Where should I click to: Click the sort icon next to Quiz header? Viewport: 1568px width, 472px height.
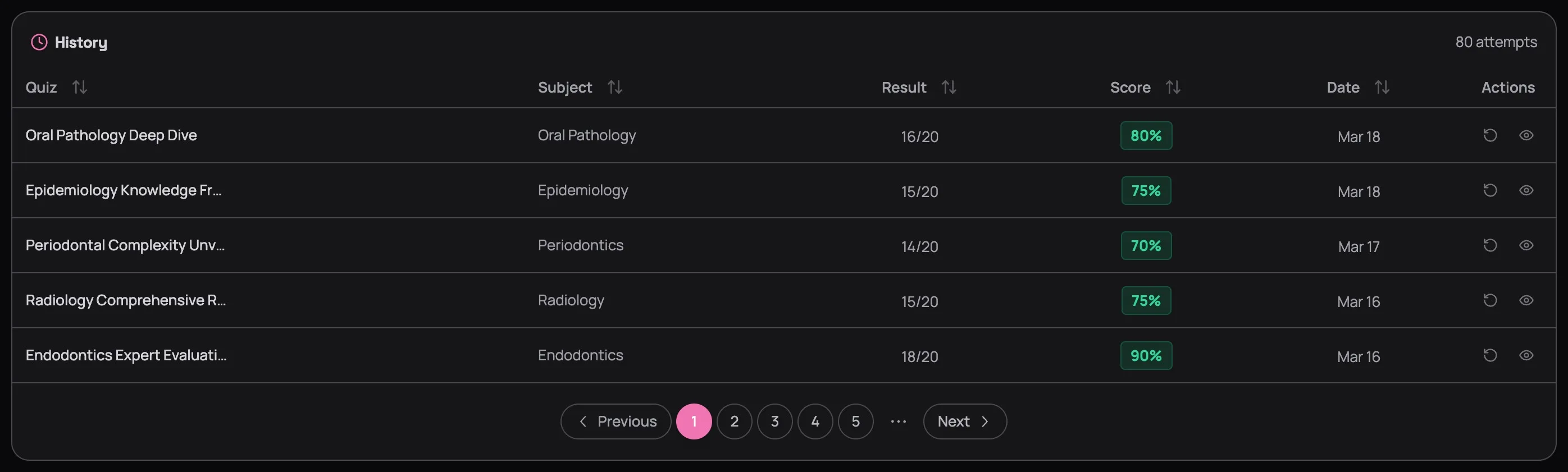tap(80, 87)
